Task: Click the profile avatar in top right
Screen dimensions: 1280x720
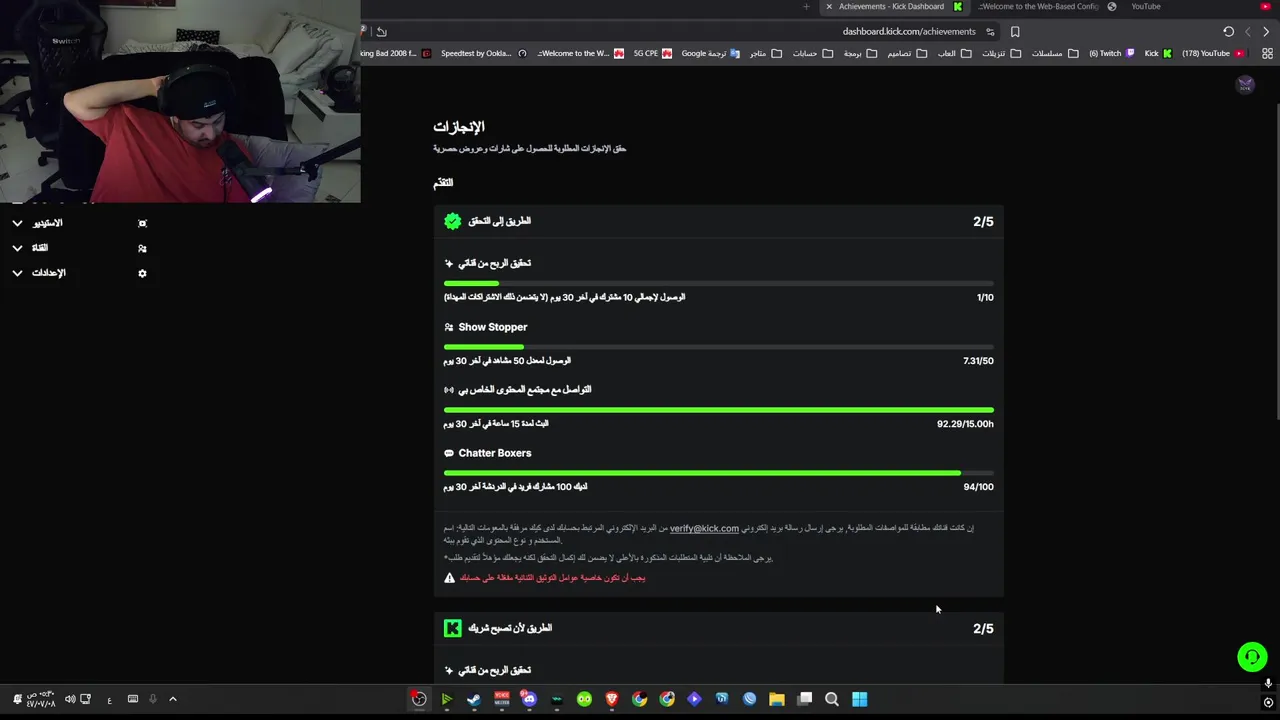Action: (x=1245, y=86)
